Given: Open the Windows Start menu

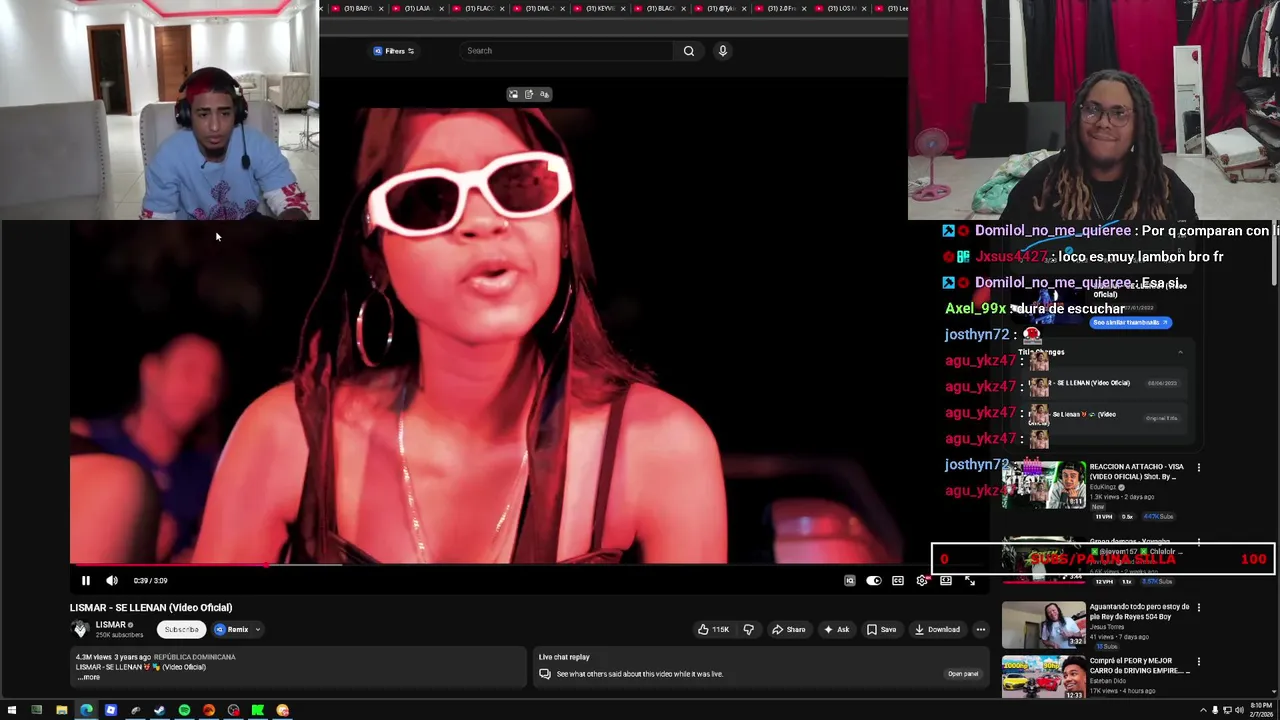Looking at the screenshot, I should 11,710.
